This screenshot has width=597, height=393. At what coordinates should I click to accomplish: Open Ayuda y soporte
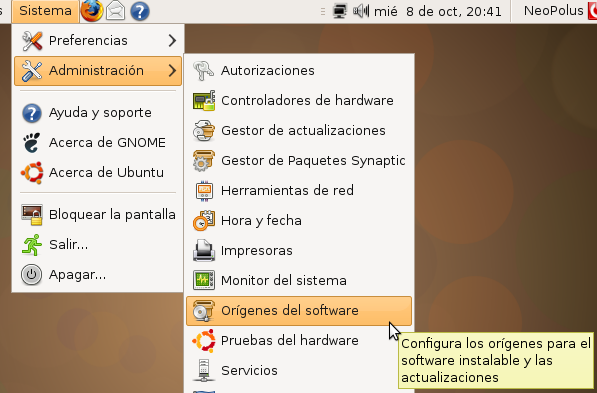[98, 113]
